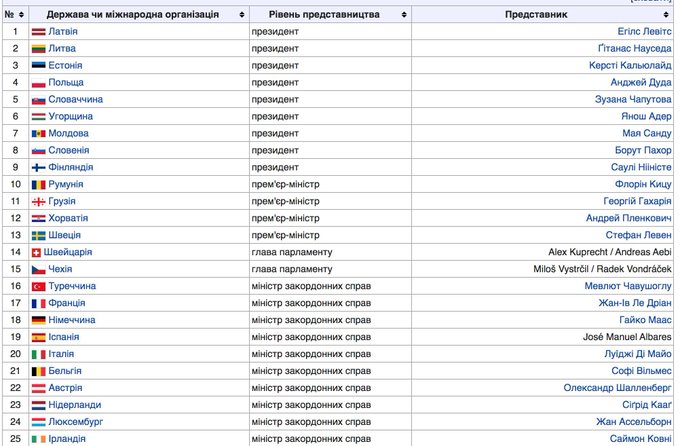Select text Alex Kuprecht / Andreas Aebi
This screenshot has height=446, width=680.
point(610,252)
